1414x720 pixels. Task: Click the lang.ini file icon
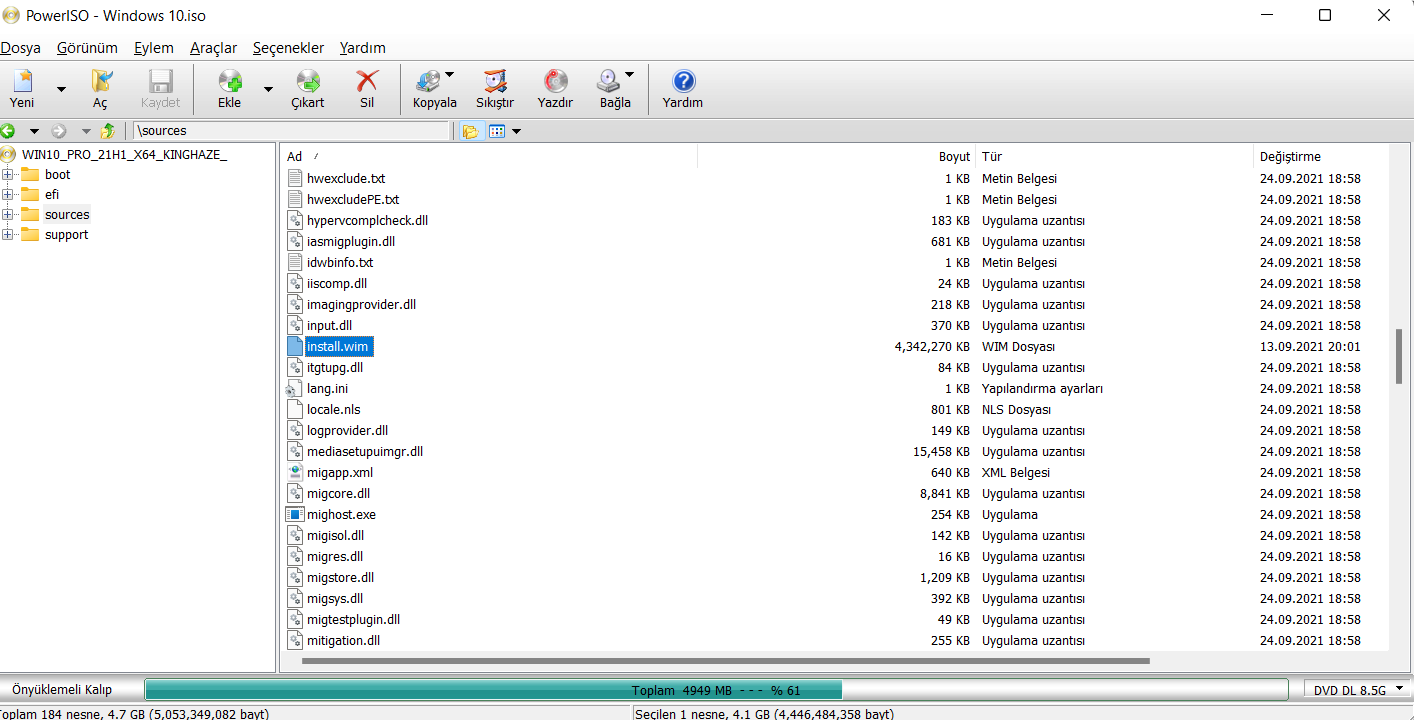294,388
